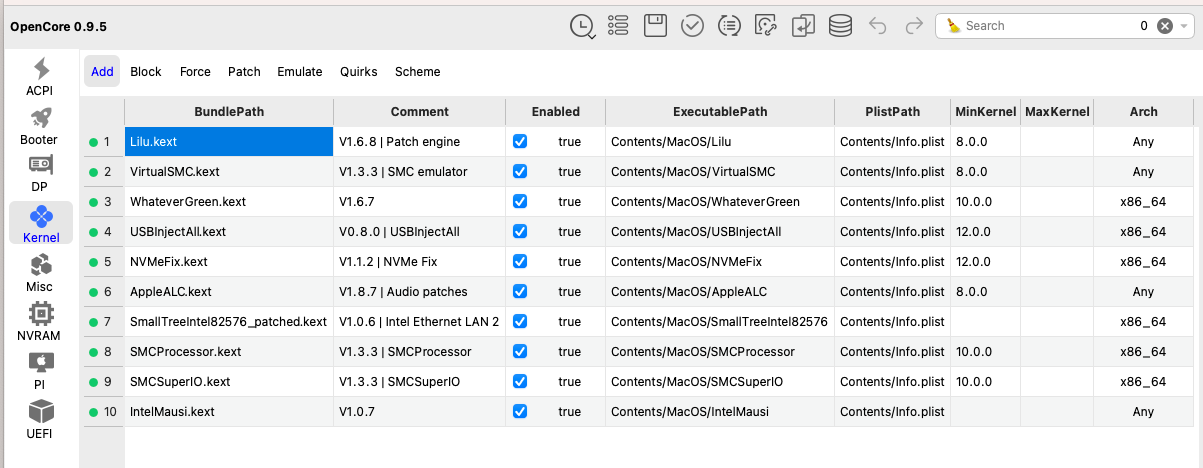Click the BundlePath column header
This screenshot has height=468, width=1203.
[x=229, y=112]
